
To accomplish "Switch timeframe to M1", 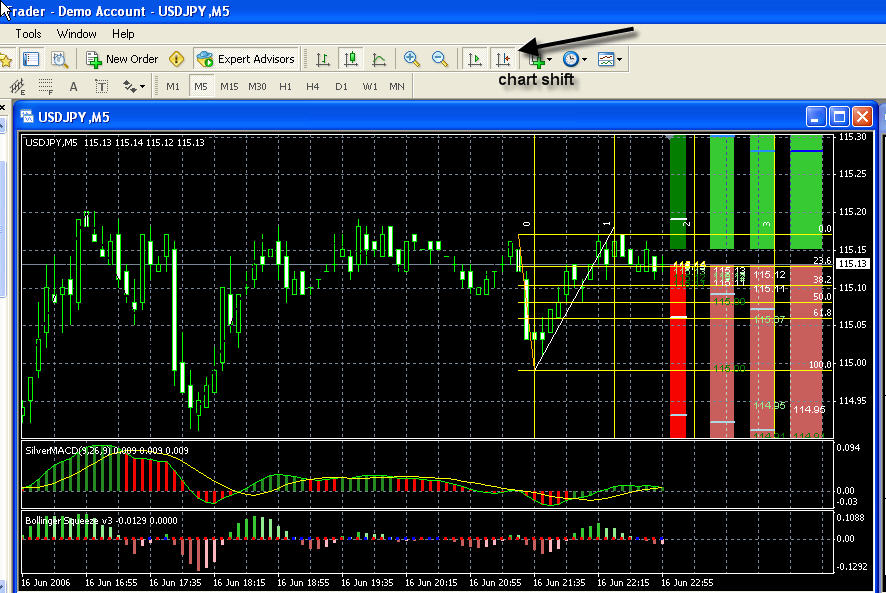I will [x=173, y=86].
